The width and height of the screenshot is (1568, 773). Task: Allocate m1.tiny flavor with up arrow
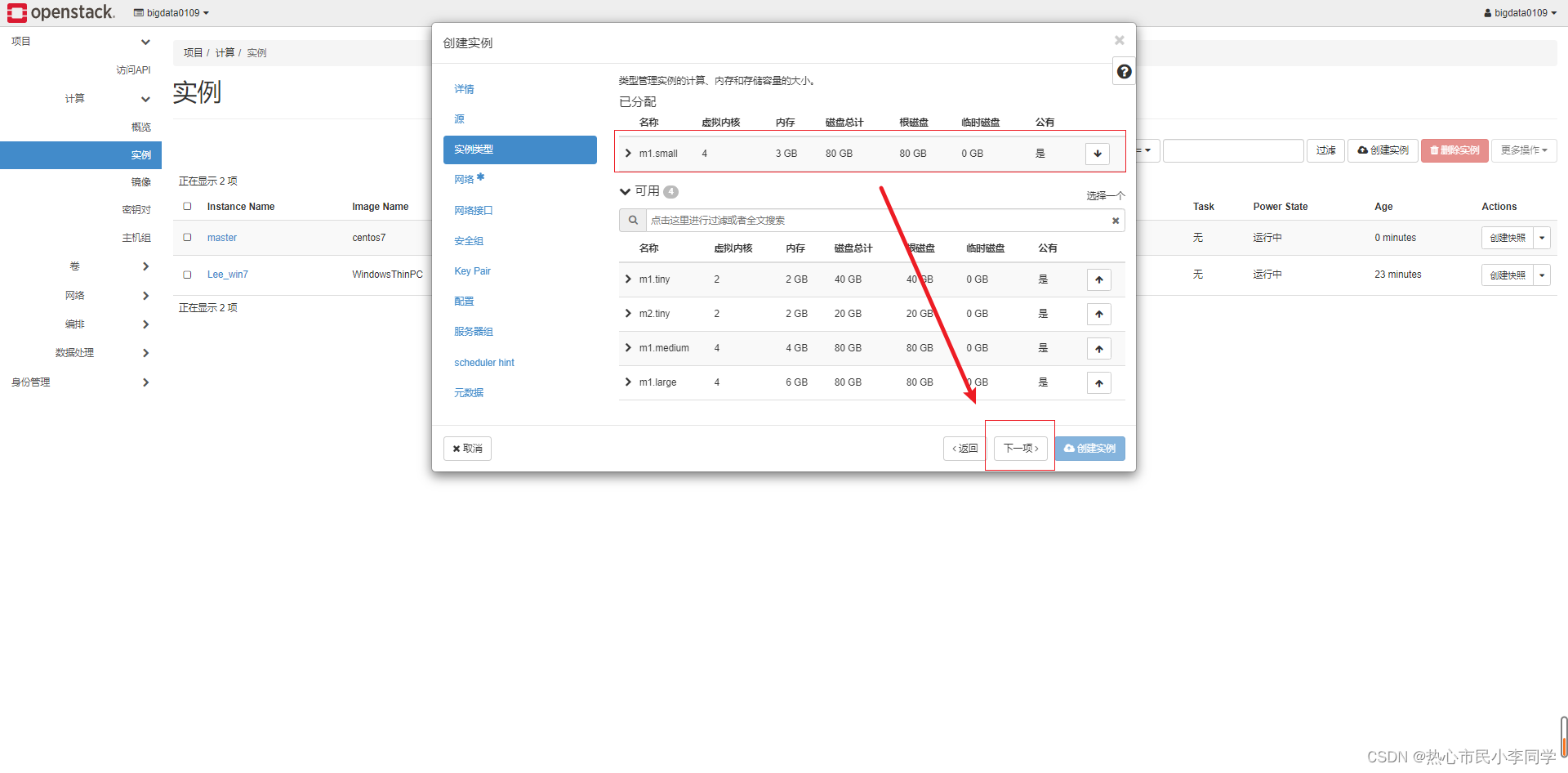[x=1099, y=279]
